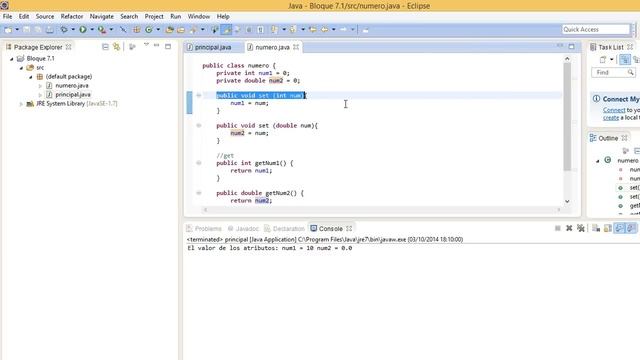Close the numero.java editor tab
This screenshot has width=640, height=360.
296,47
